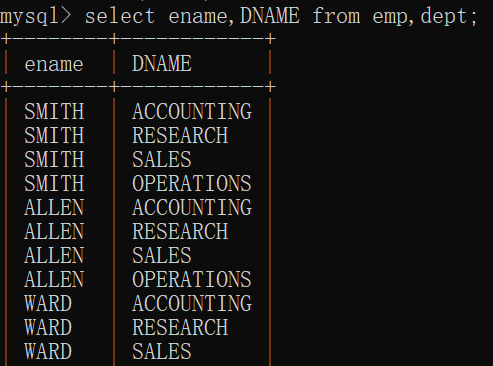Click the DNAME column header
The height and width of the screenshot is (366, 493).
(162, 63)
